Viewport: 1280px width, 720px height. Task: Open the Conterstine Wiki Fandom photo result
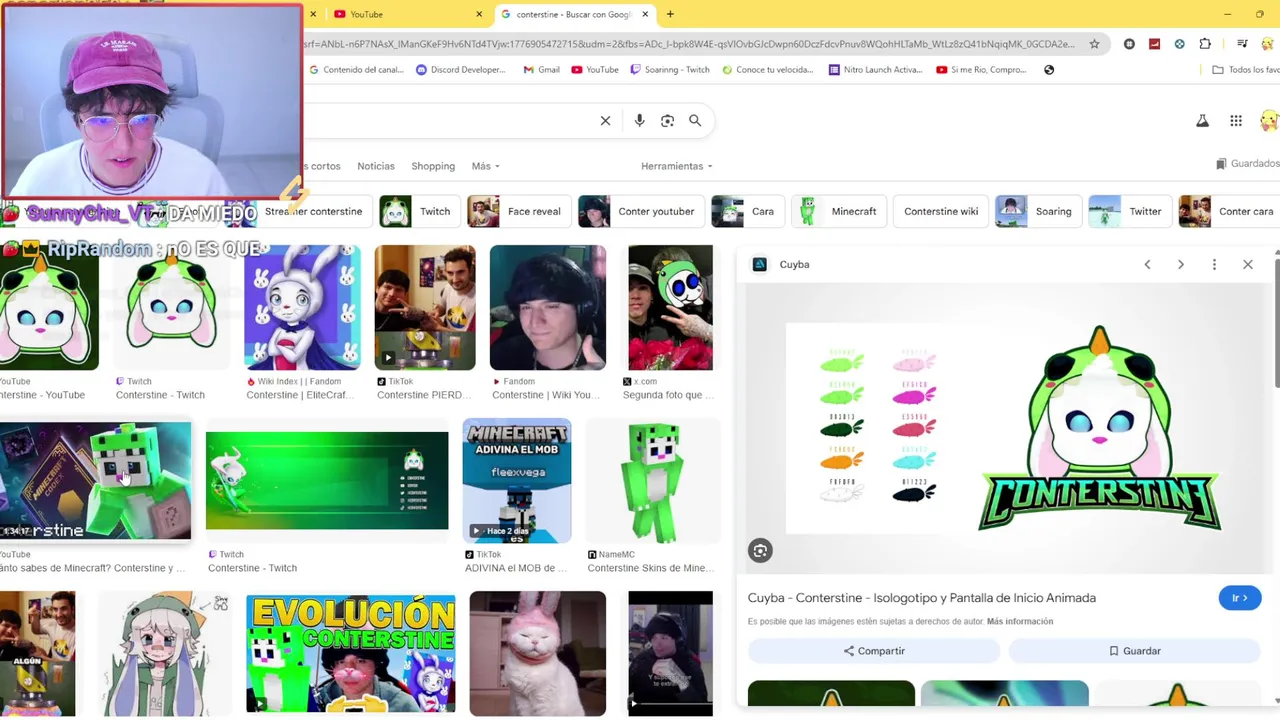pos(548,308)
